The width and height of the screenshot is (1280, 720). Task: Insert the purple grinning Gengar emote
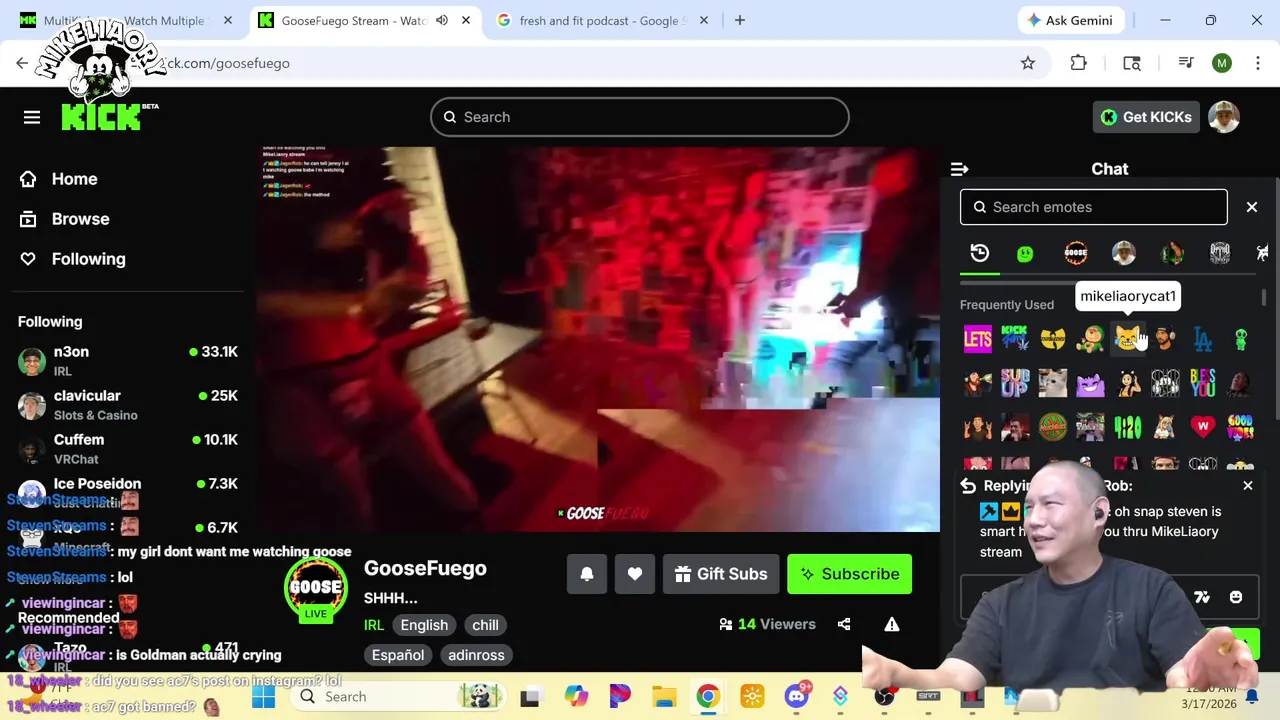coord(1090,383)
